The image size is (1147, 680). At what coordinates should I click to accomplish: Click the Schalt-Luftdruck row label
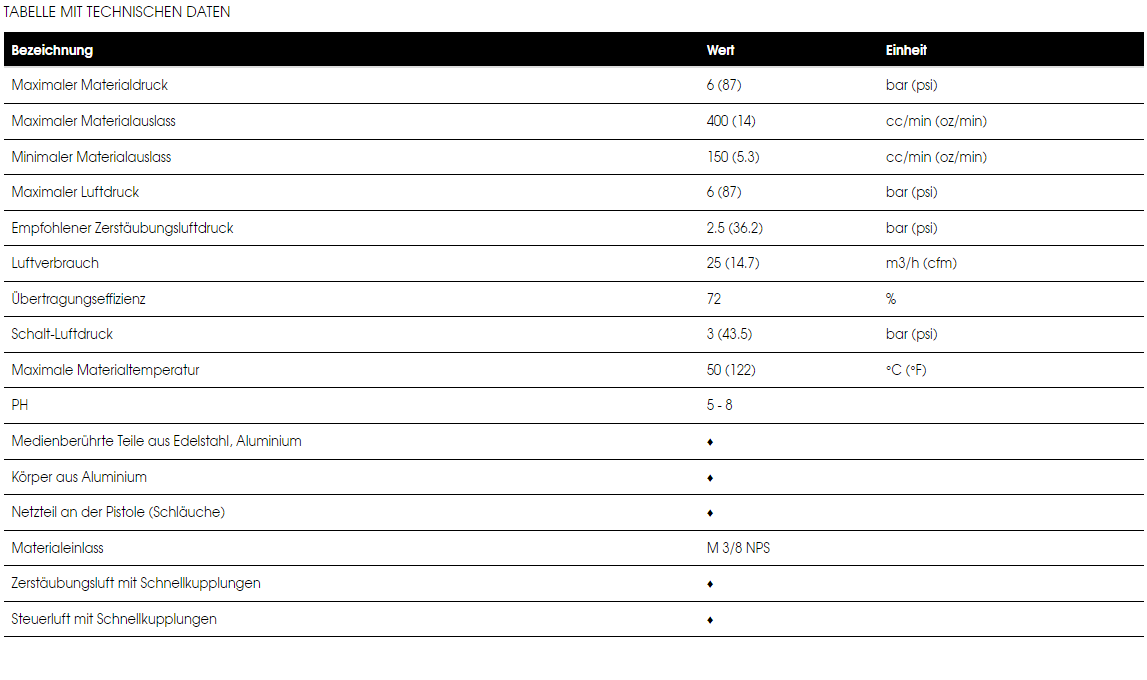click(62, 333)
